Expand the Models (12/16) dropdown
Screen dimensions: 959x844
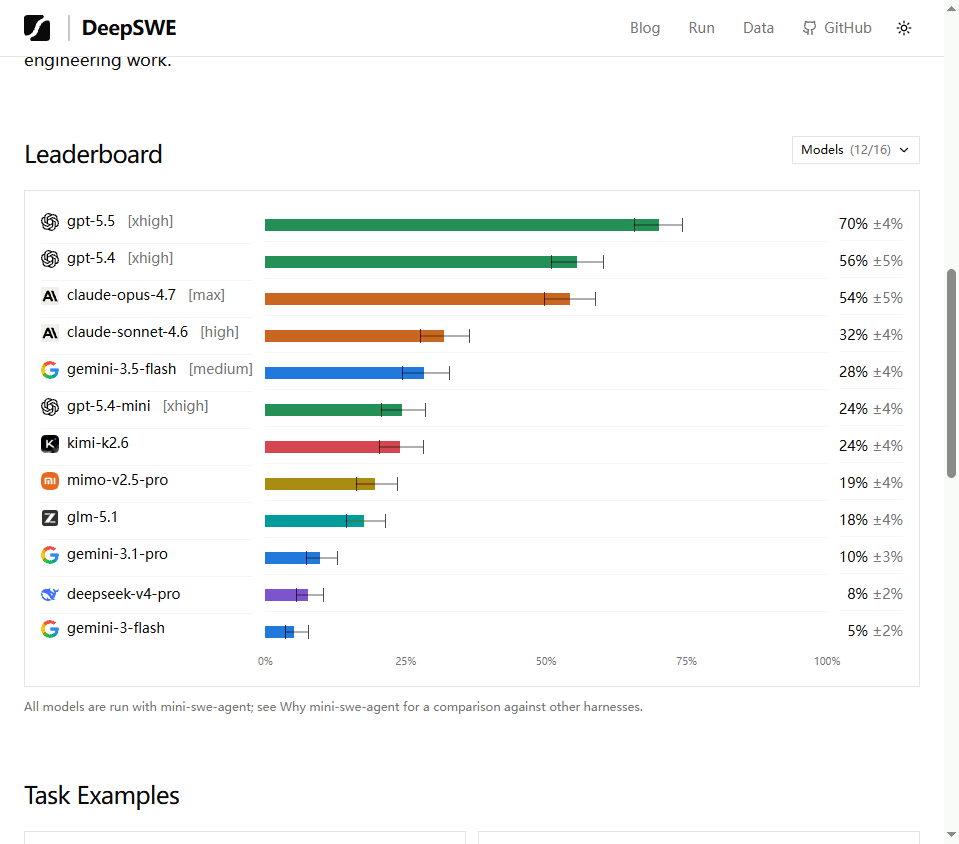coord(855,150)
